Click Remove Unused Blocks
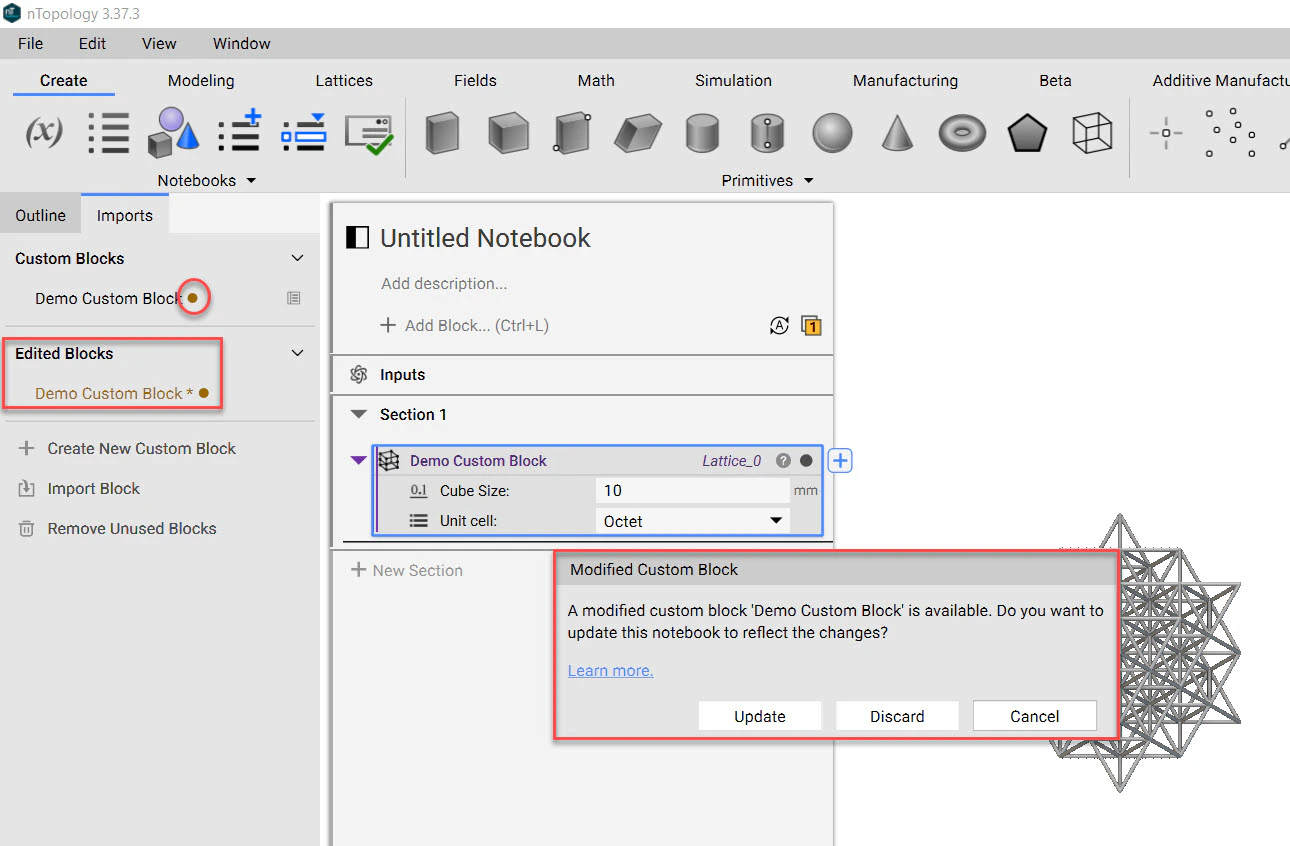1290x846 pixels. [x=117, y=528]
